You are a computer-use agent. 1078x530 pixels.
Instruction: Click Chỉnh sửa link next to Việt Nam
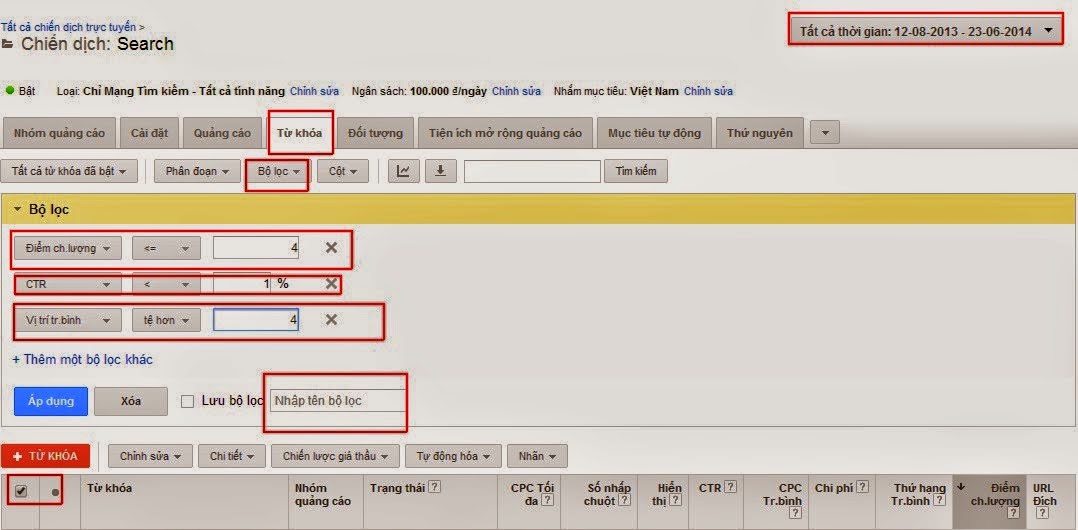tap(708, 91)
